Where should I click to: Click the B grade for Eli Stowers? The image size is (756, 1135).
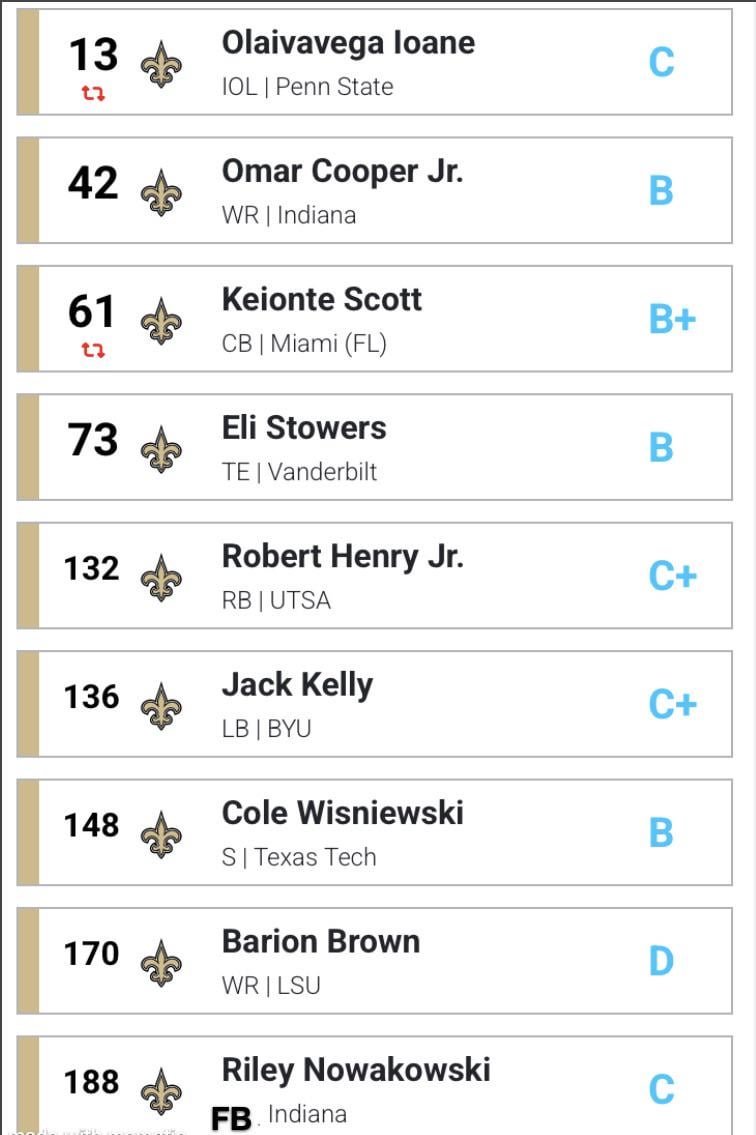click(661, 448)
